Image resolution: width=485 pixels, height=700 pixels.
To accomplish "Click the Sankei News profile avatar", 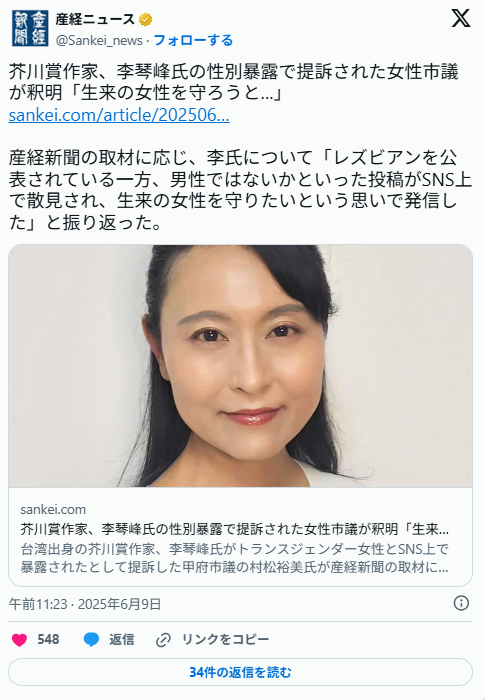I will click(x=30, y=28).
